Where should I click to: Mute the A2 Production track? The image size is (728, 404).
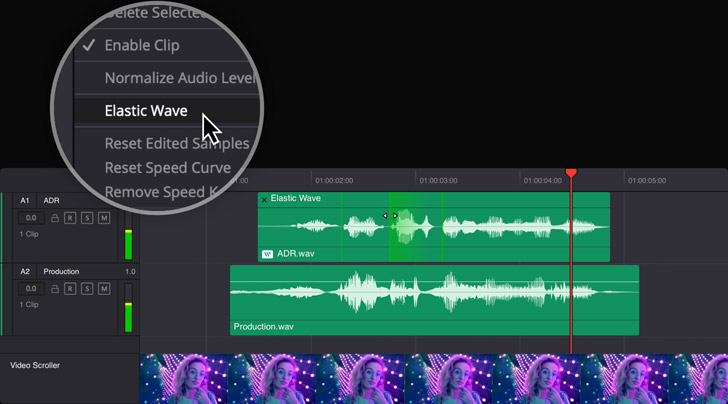click(103, 289)
